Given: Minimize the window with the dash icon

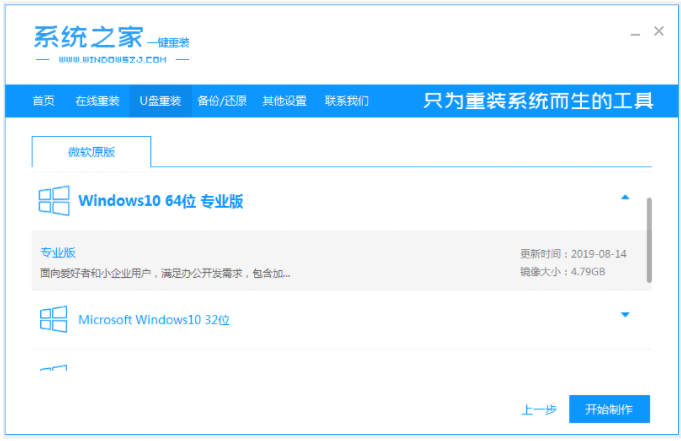Looking at the screenshot, I should click(x=635, y=33).
